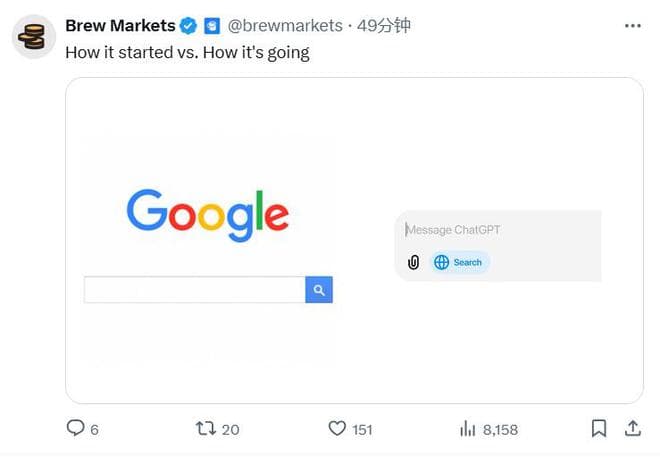Bookmark this Brew Markets tweet
660x457 pixels.
point(598,428)
